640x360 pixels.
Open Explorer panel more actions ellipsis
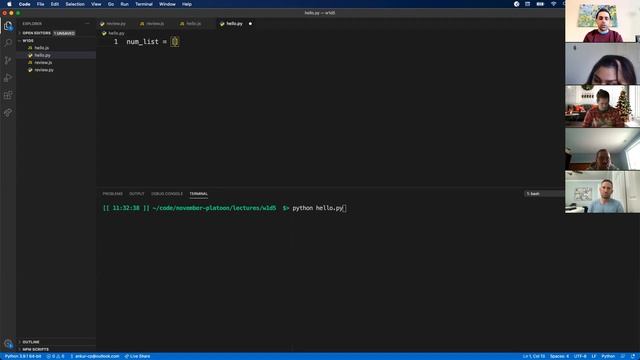[x=87, y=24]
